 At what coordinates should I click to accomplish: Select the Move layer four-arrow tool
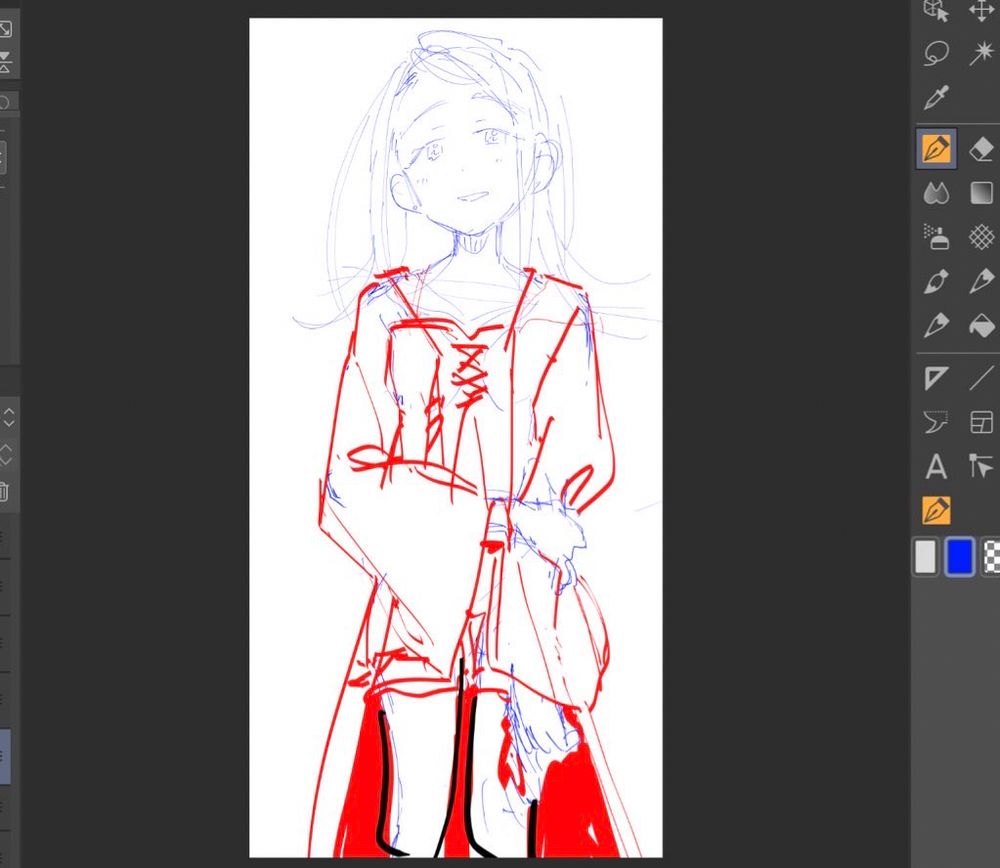point(982,10)
